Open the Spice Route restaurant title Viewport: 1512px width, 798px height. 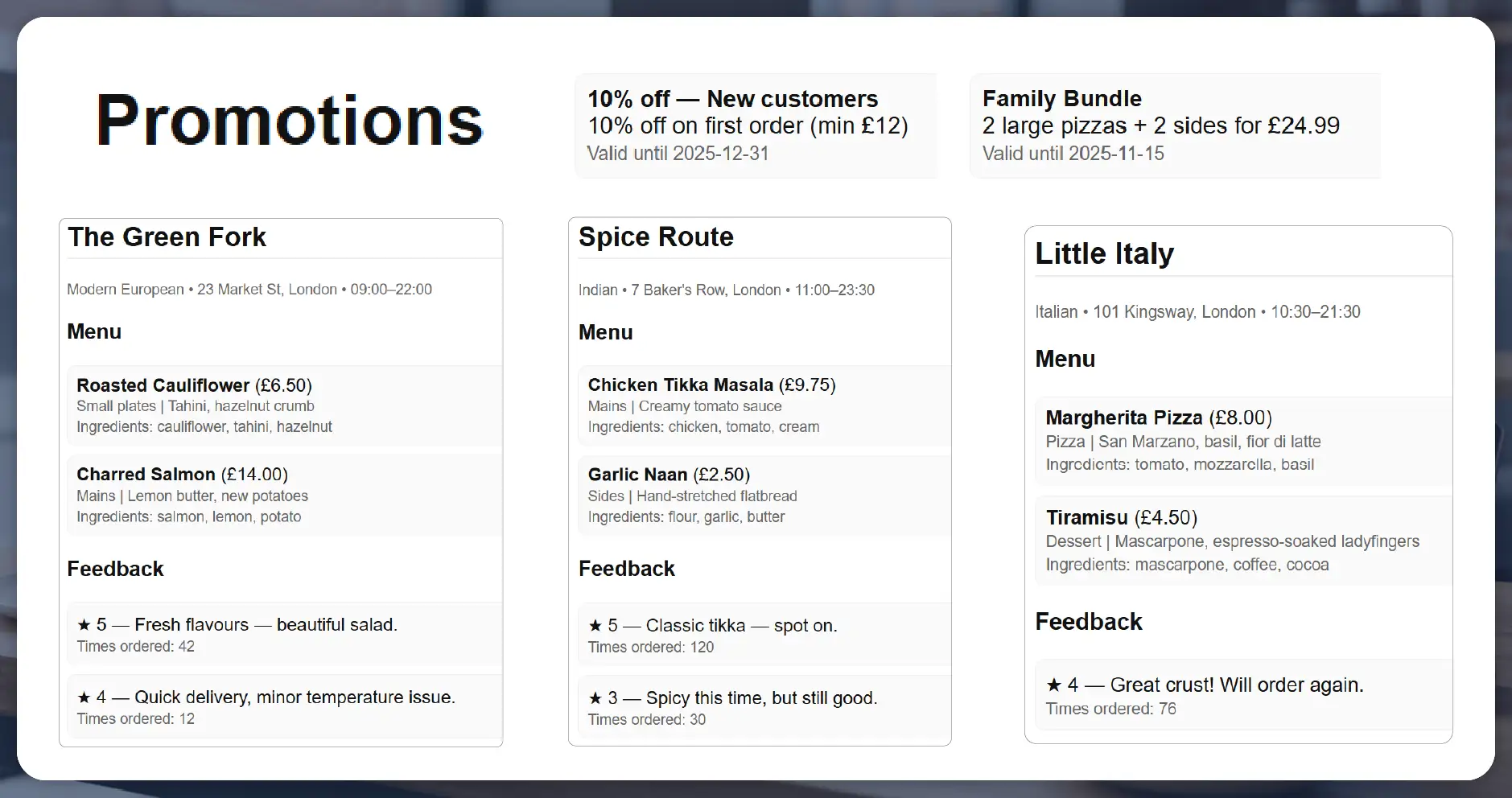tap(656, 237)
